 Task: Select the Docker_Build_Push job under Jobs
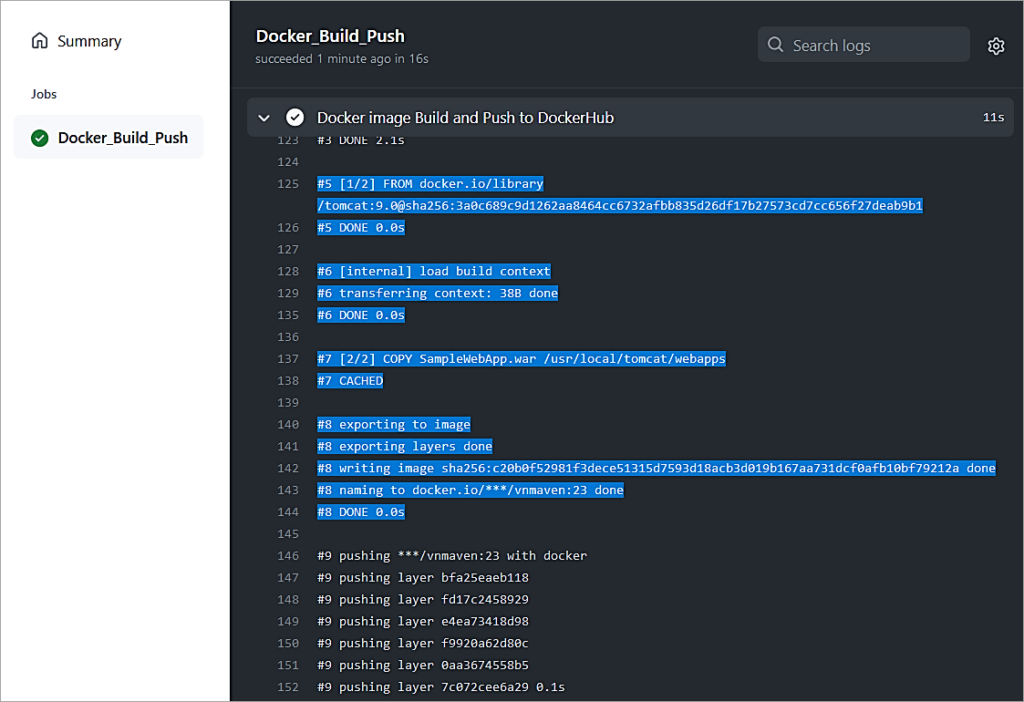click(121, 138)
